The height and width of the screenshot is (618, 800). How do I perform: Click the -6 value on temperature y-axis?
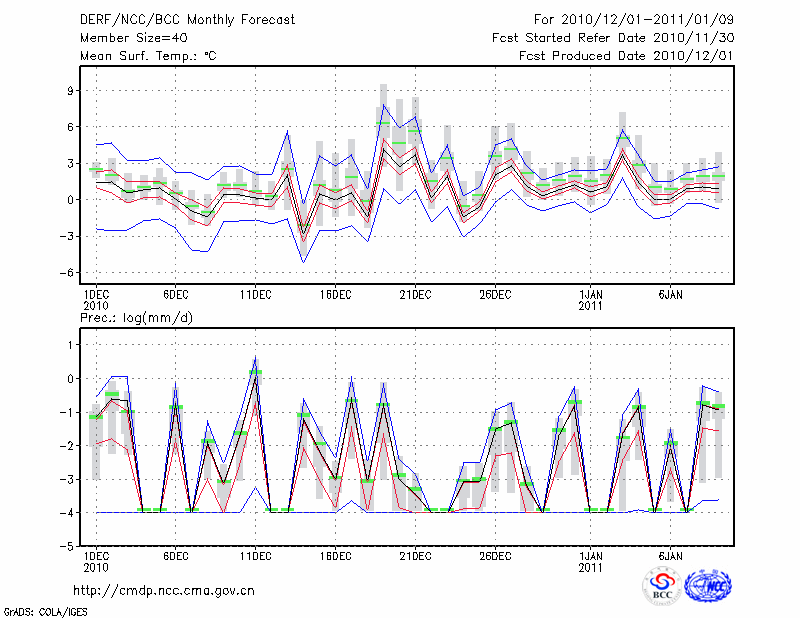point(69,272)
